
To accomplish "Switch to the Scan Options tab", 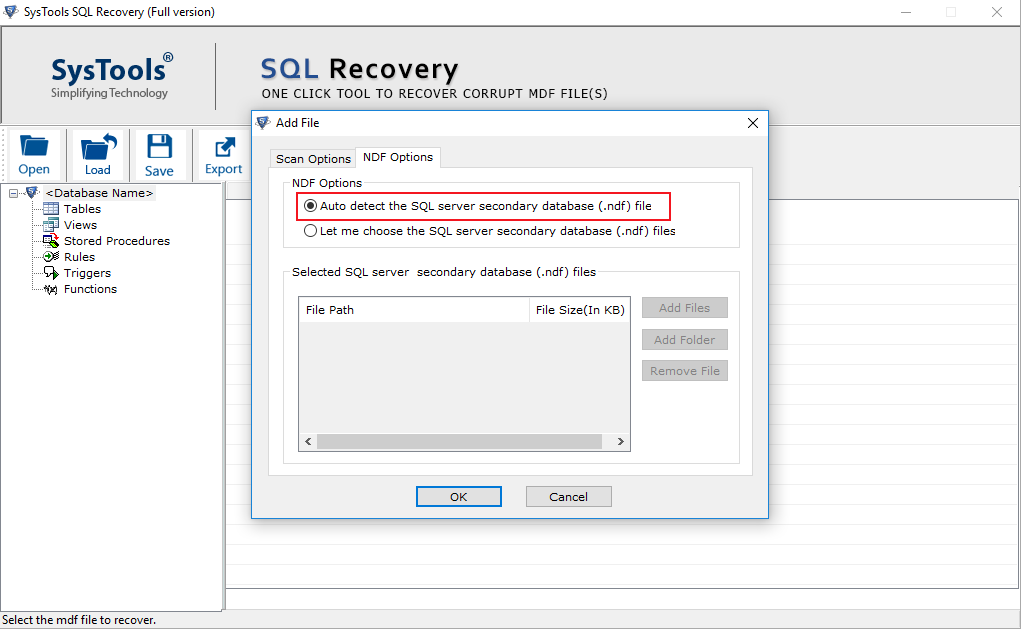I will pyautogui.click(x=312, y=158).
